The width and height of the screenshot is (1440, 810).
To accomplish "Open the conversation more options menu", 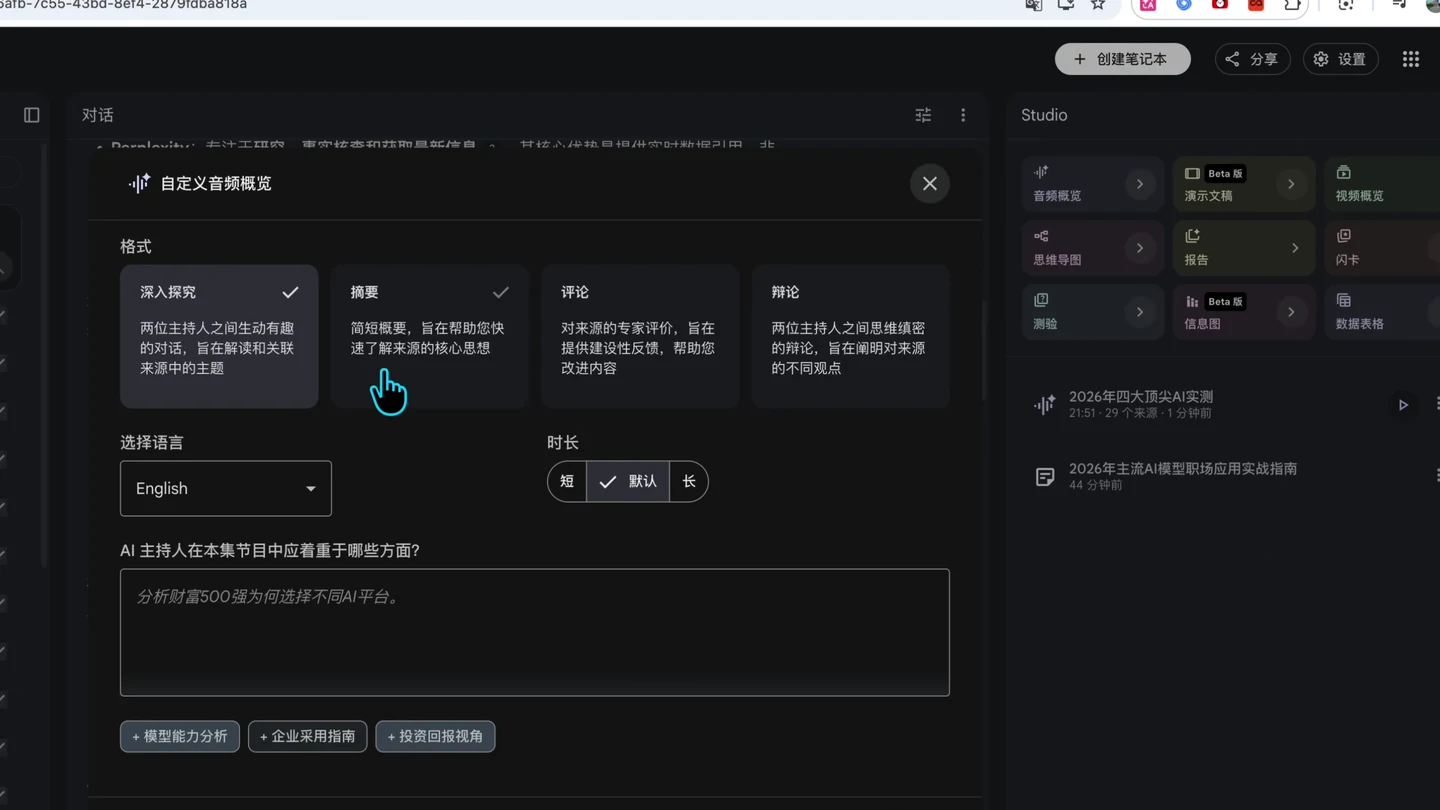I will [x=963, y=115].
